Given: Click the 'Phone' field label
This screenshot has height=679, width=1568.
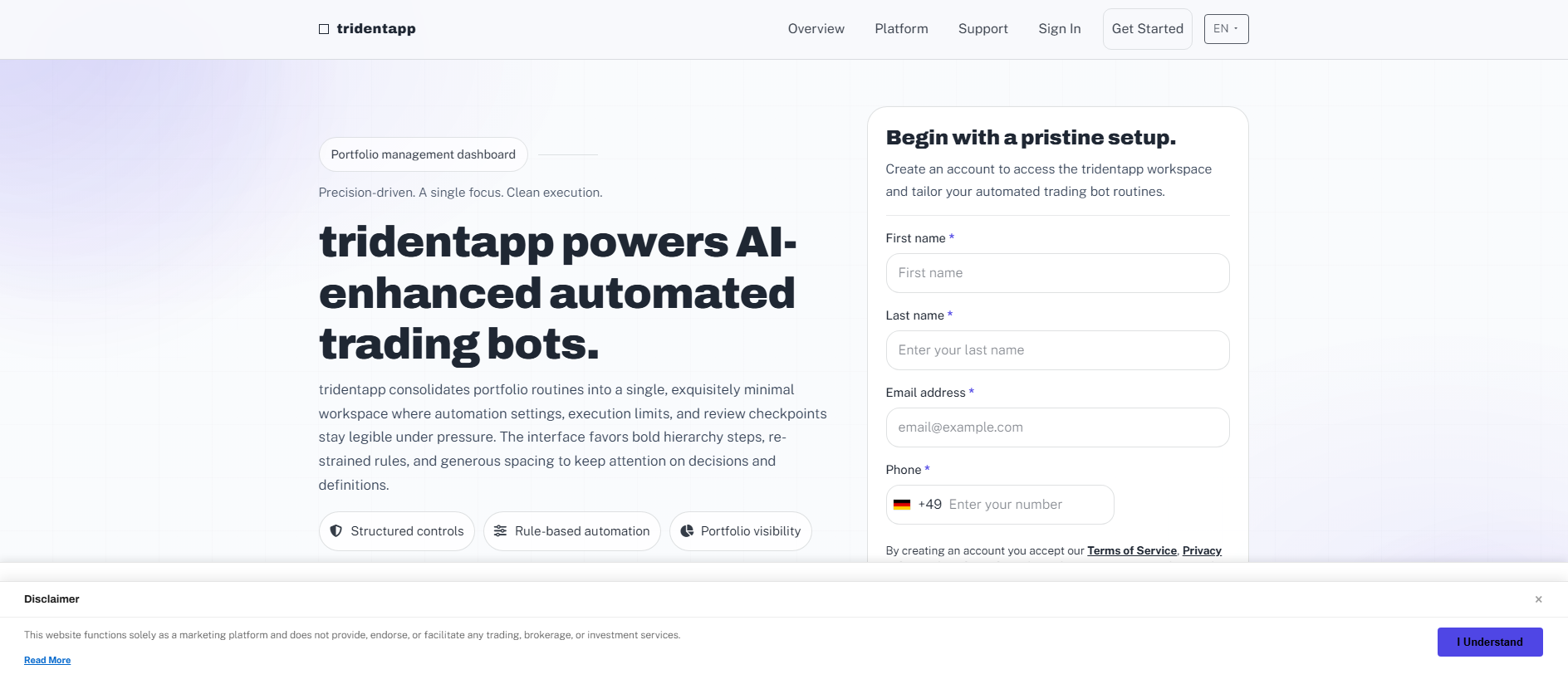Looking at the screenshot, I should tap(903, 470).
